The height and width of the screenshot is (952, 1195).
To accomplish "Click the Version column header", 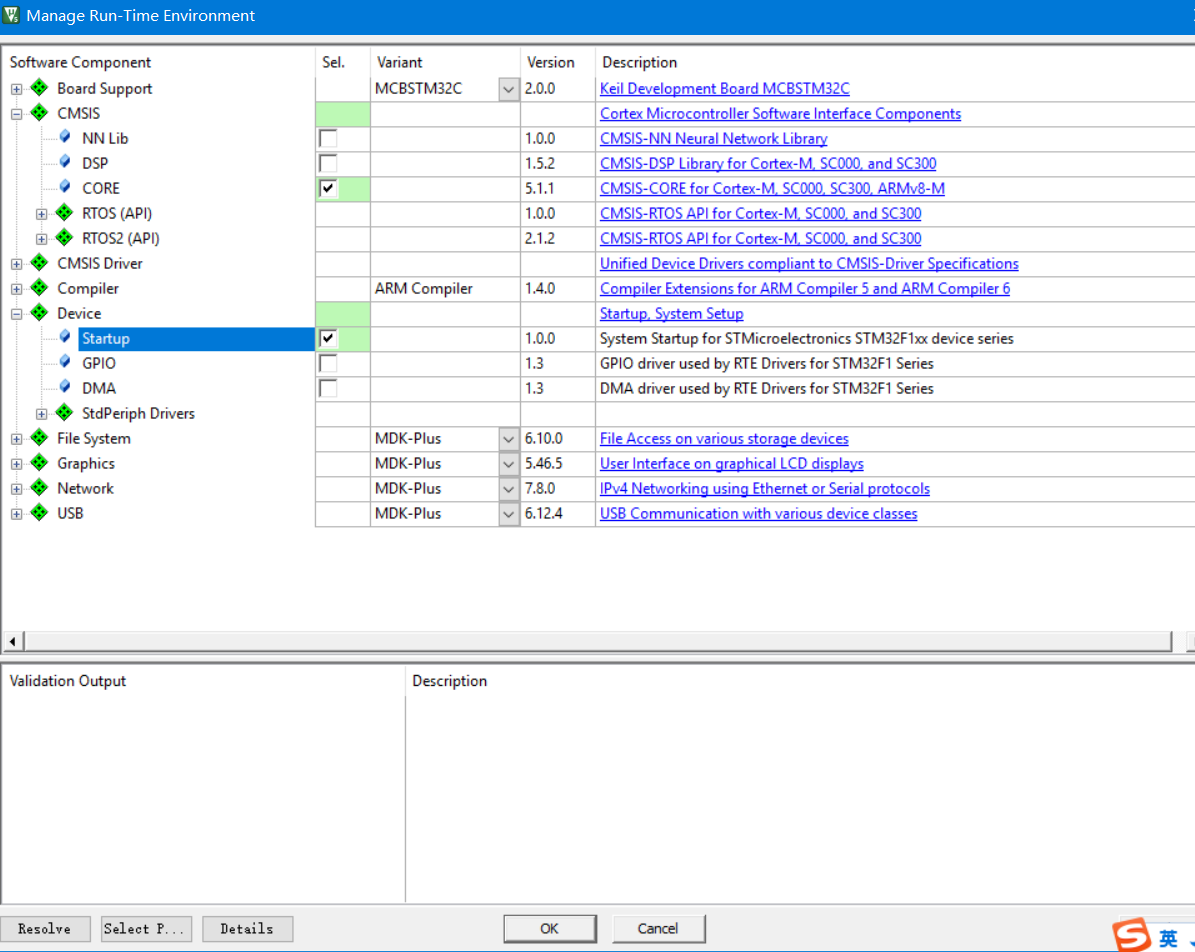I will pyautogui.click(x=558, y=63).
